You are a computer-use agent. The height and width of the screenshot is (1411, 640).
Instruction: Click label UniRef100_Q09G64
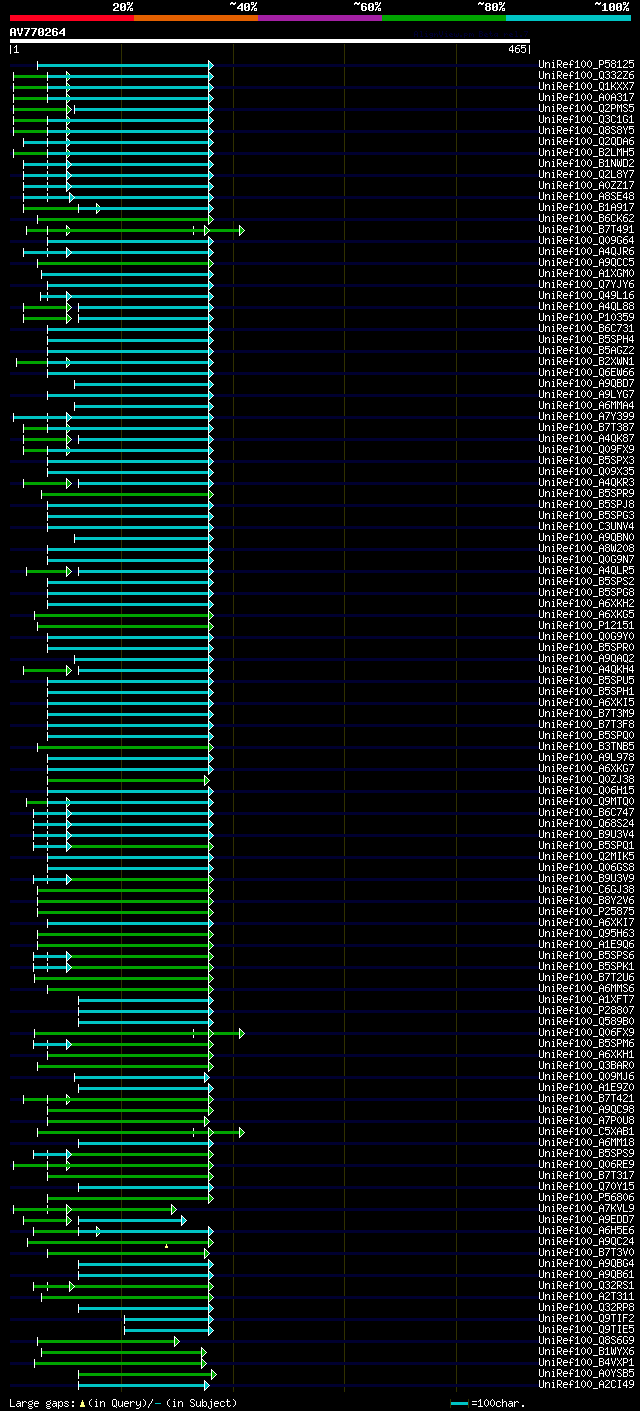(x=586, y=241)
